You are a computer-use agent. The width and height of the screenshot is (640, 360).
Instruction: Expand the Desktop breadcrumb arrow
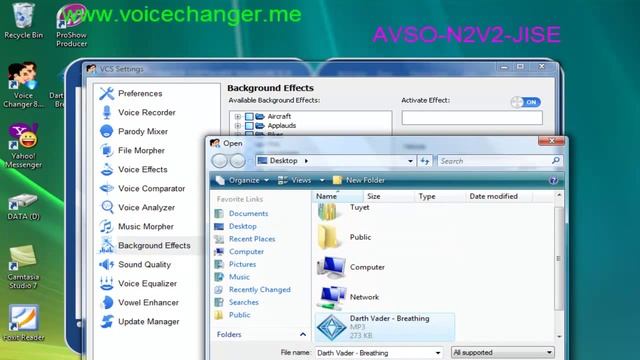click(306, 161)
